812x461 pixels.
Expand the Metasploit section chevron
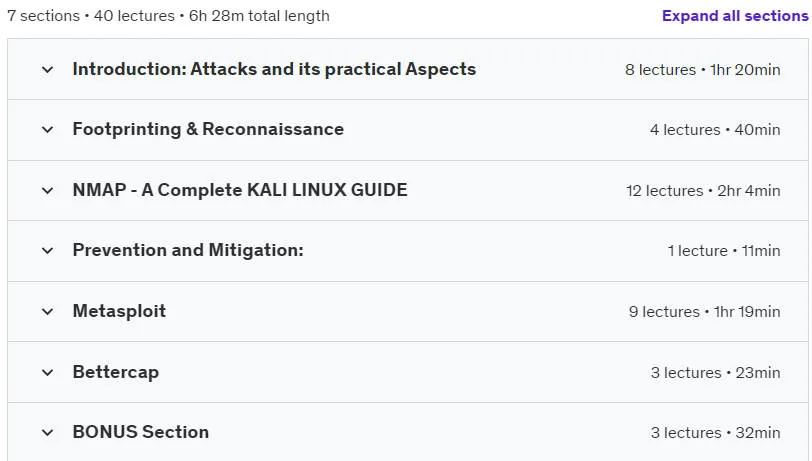47,311
